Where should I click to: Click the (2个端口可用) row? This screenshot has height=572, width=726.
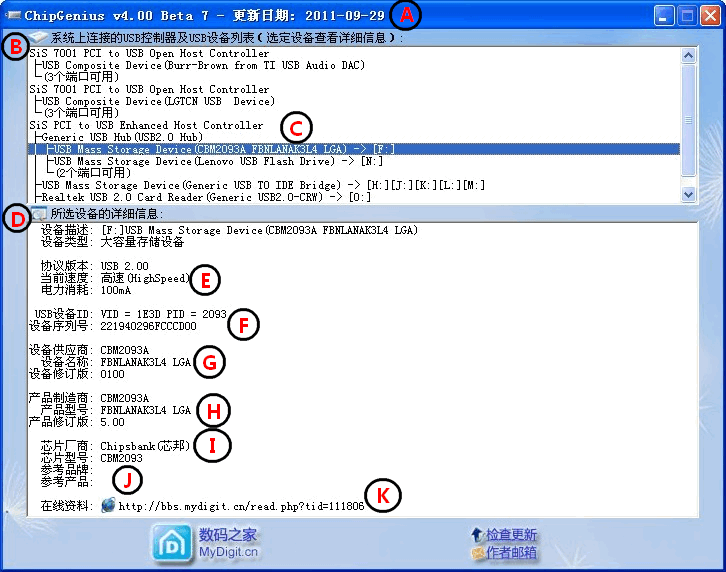coord(93,173)
